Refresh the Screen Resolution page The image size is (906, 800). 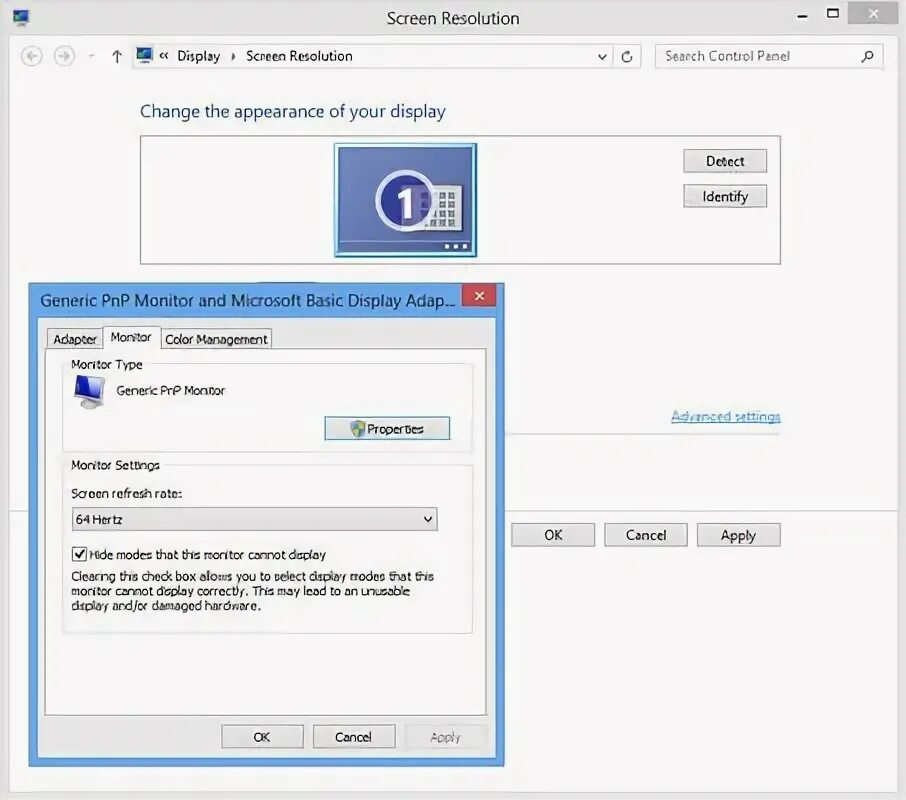(627, 57)
